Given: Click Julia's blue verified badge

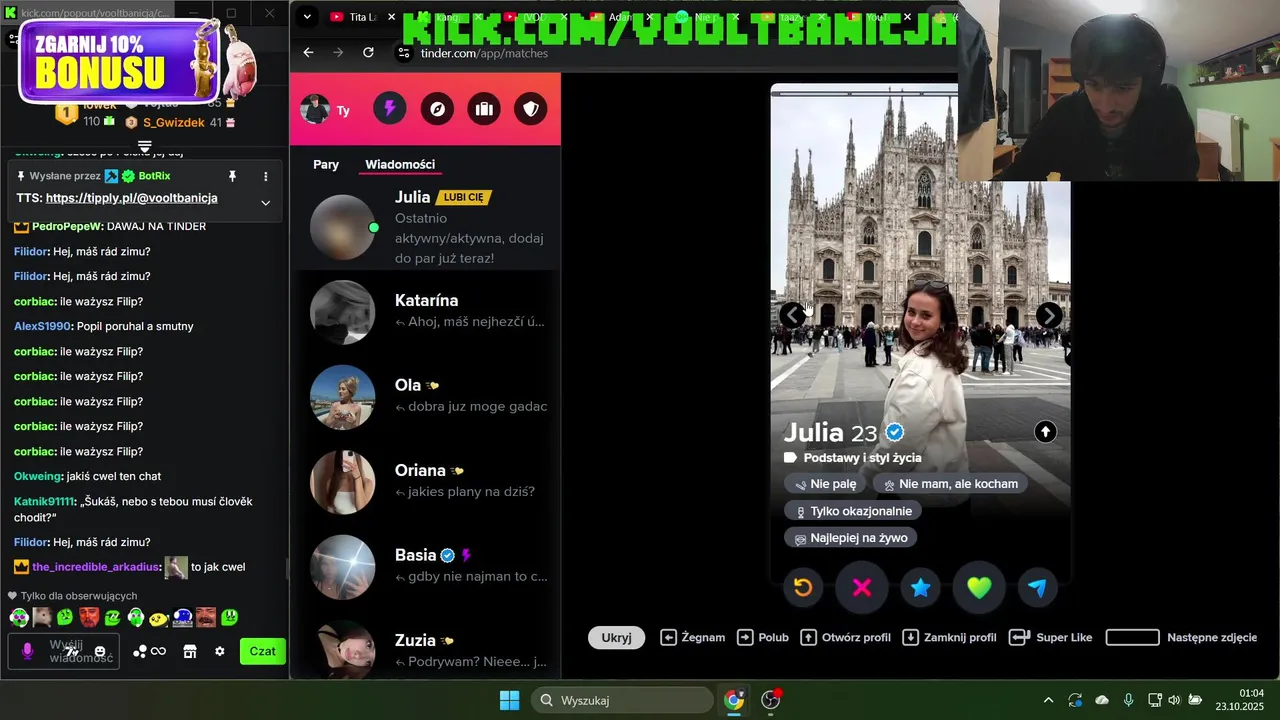Looking at the screenshot, I should [x=895, y=432].
